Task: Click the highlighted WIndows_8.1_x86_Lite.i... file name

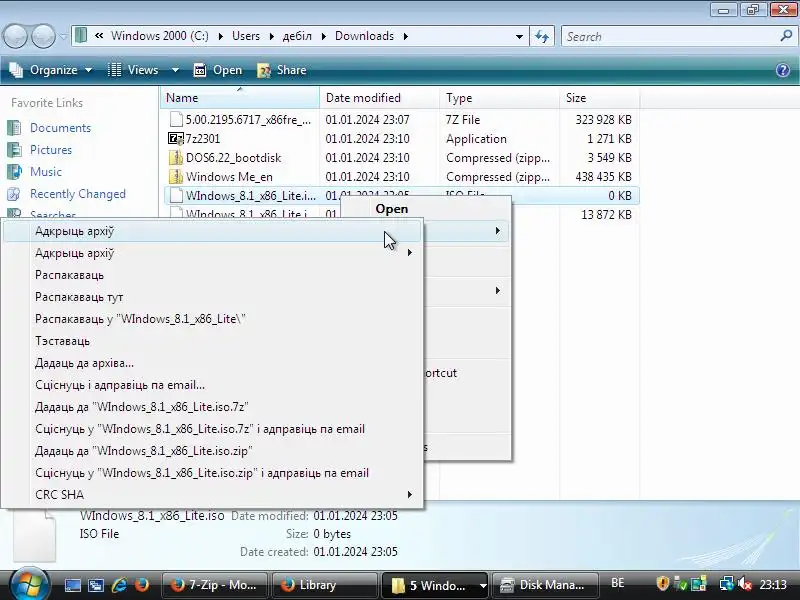Action: point(251,196)
